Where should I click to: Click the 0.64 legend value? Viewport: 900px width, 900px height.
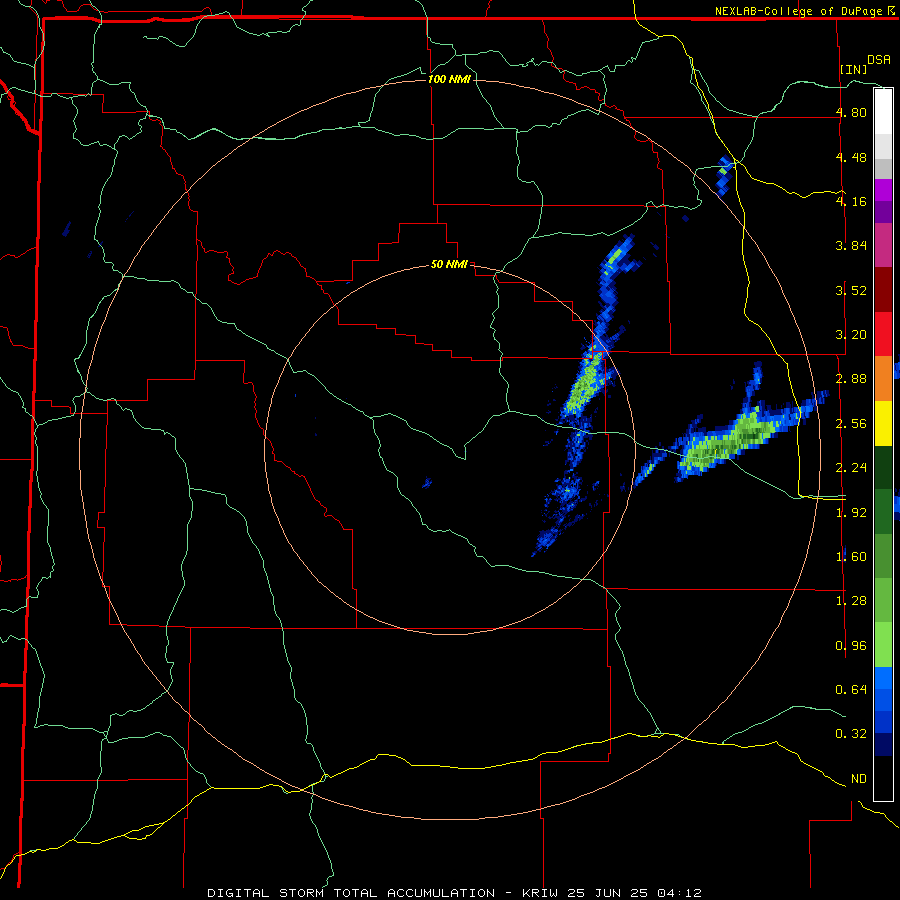click(851, 690)
